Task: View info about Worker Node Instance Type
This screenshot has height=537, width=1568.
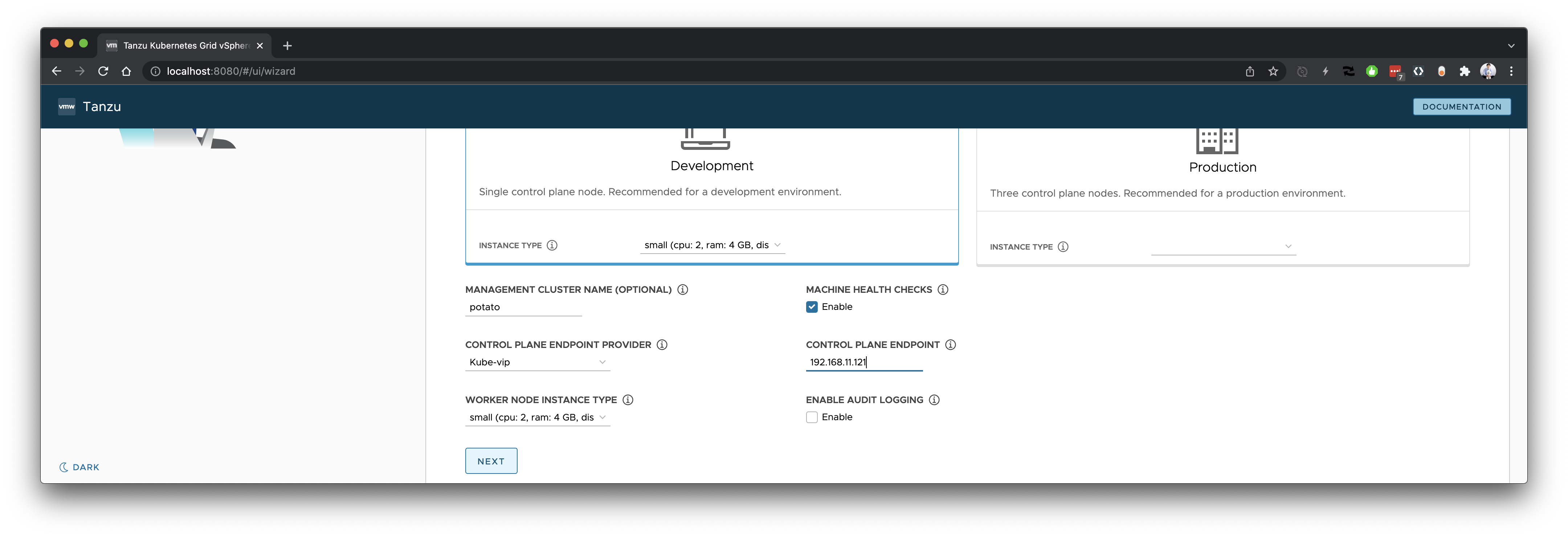Action: pyautogui.click(x=628, y=399)
